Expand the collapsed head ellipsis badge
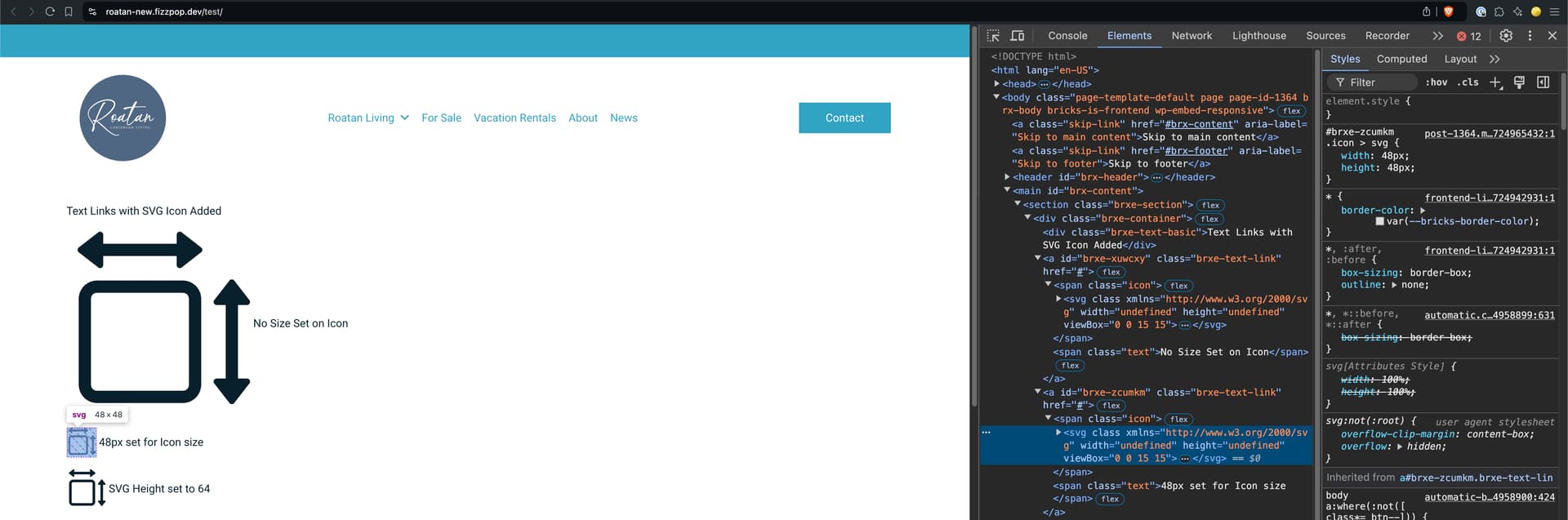Screen dimensions: 1568x520 1044,84
